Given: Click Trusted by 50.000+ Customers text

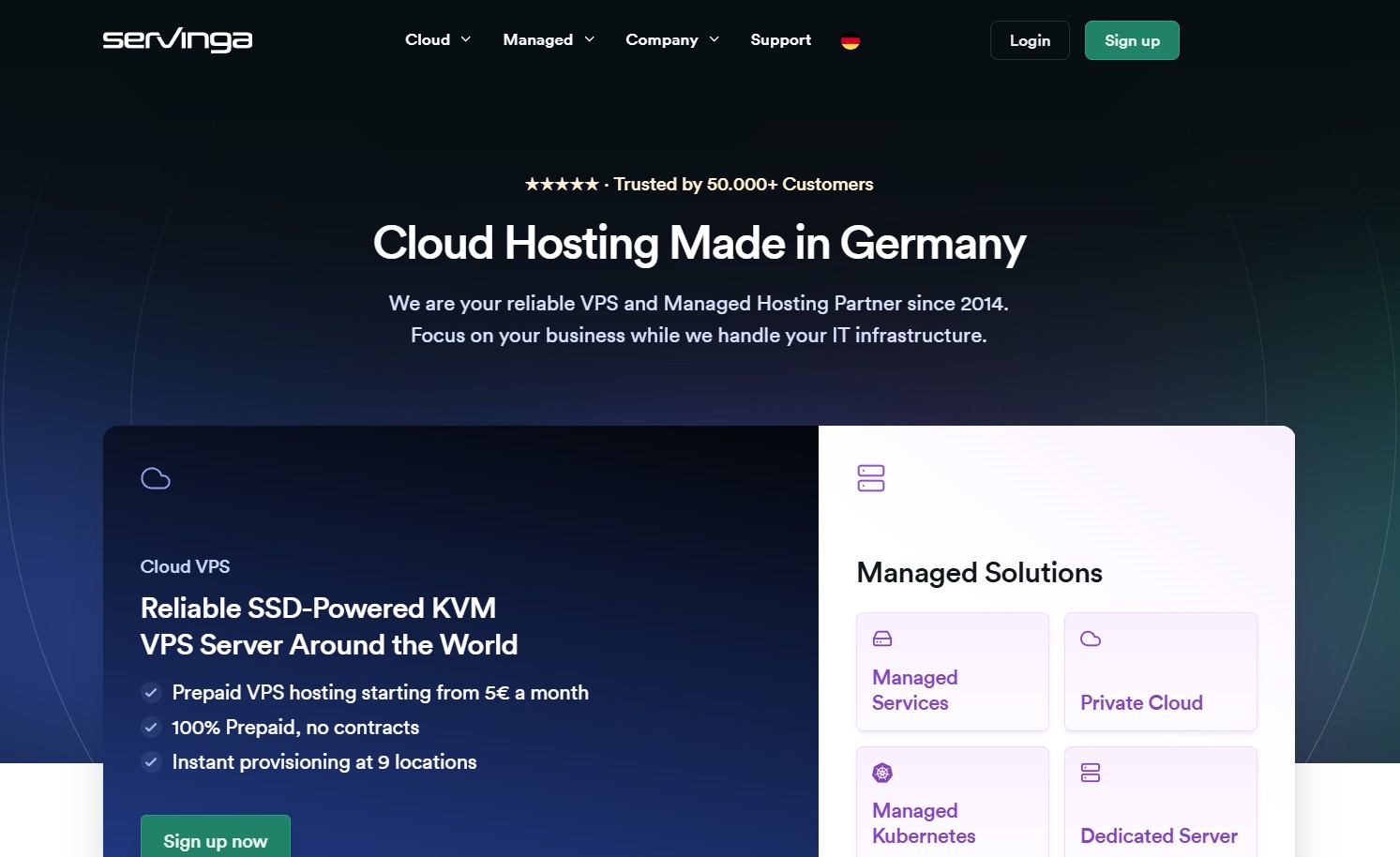Looking at the screenshot, I should [x=744, y=184].
